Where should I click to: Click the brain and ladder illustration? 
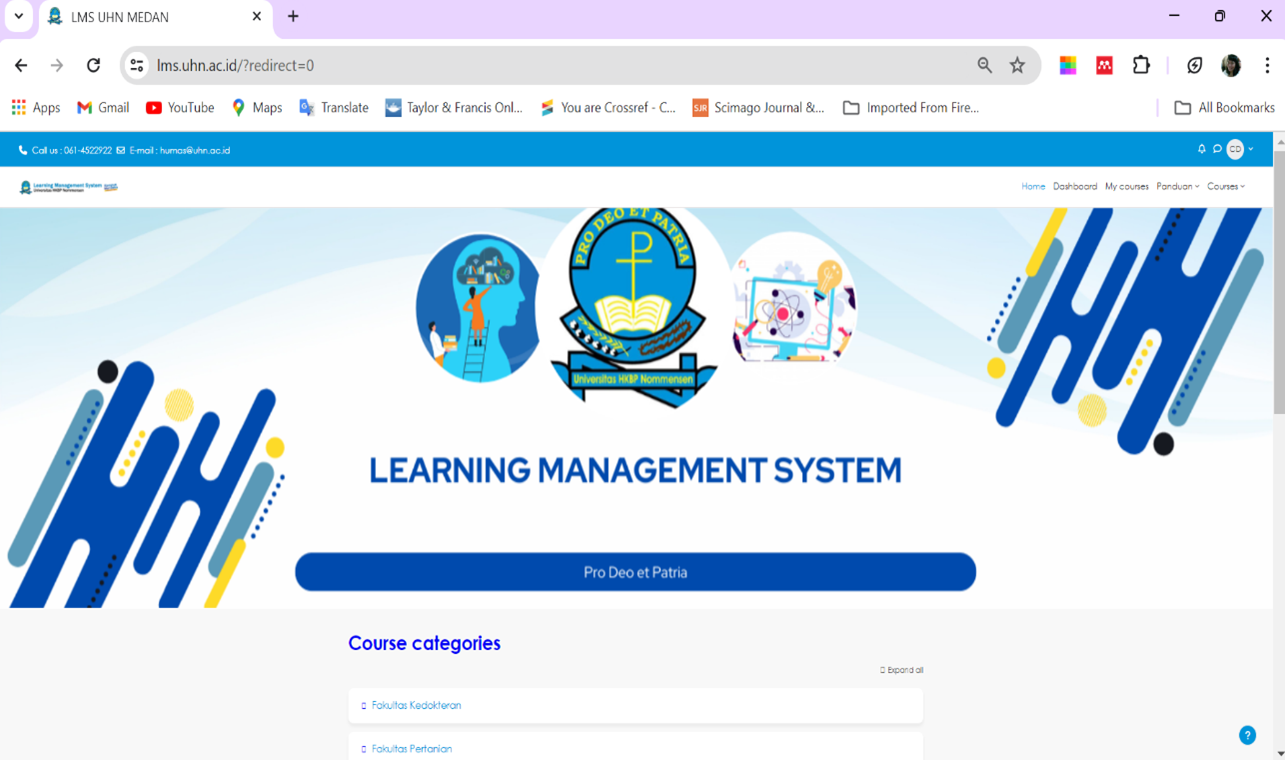click(478, 308)
